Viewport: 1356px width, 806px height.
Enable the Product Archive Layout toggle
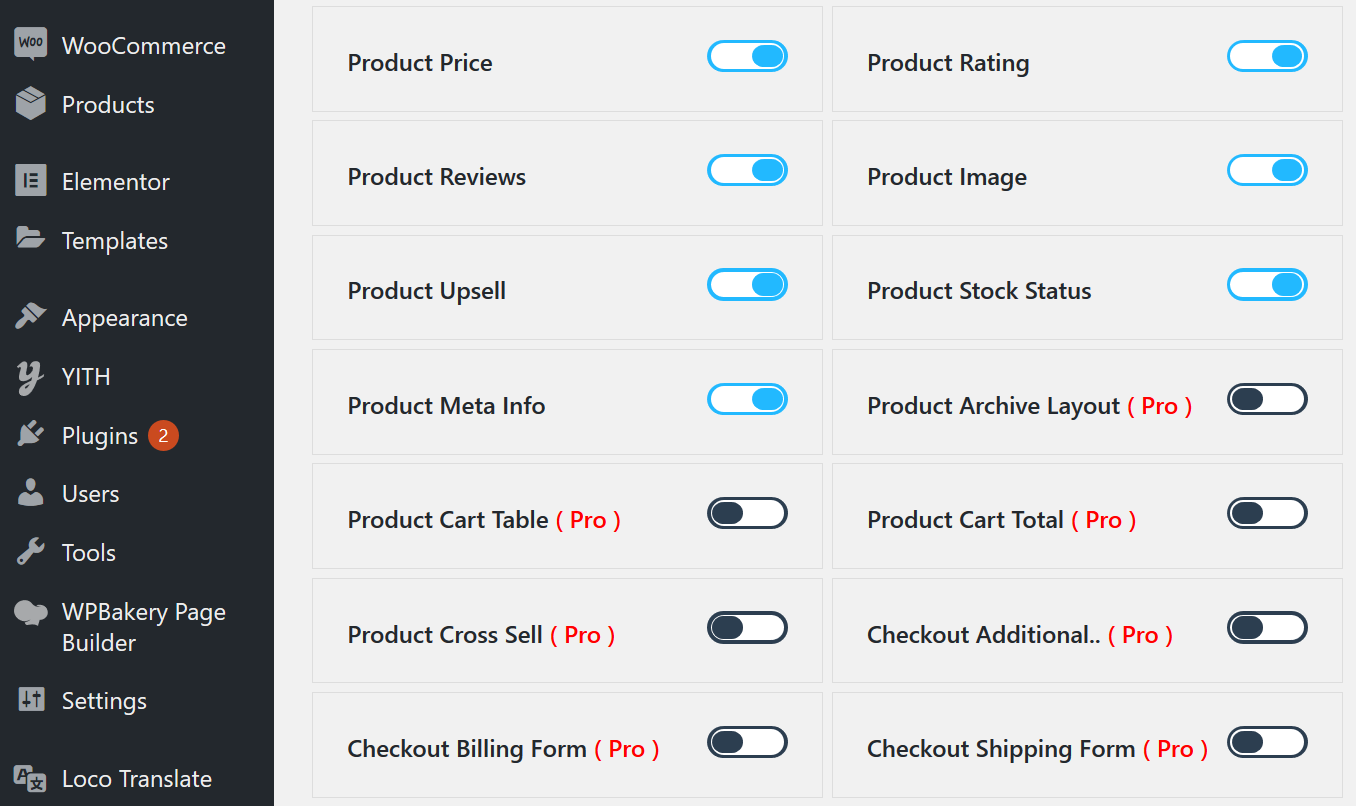tap(1267, 400)
